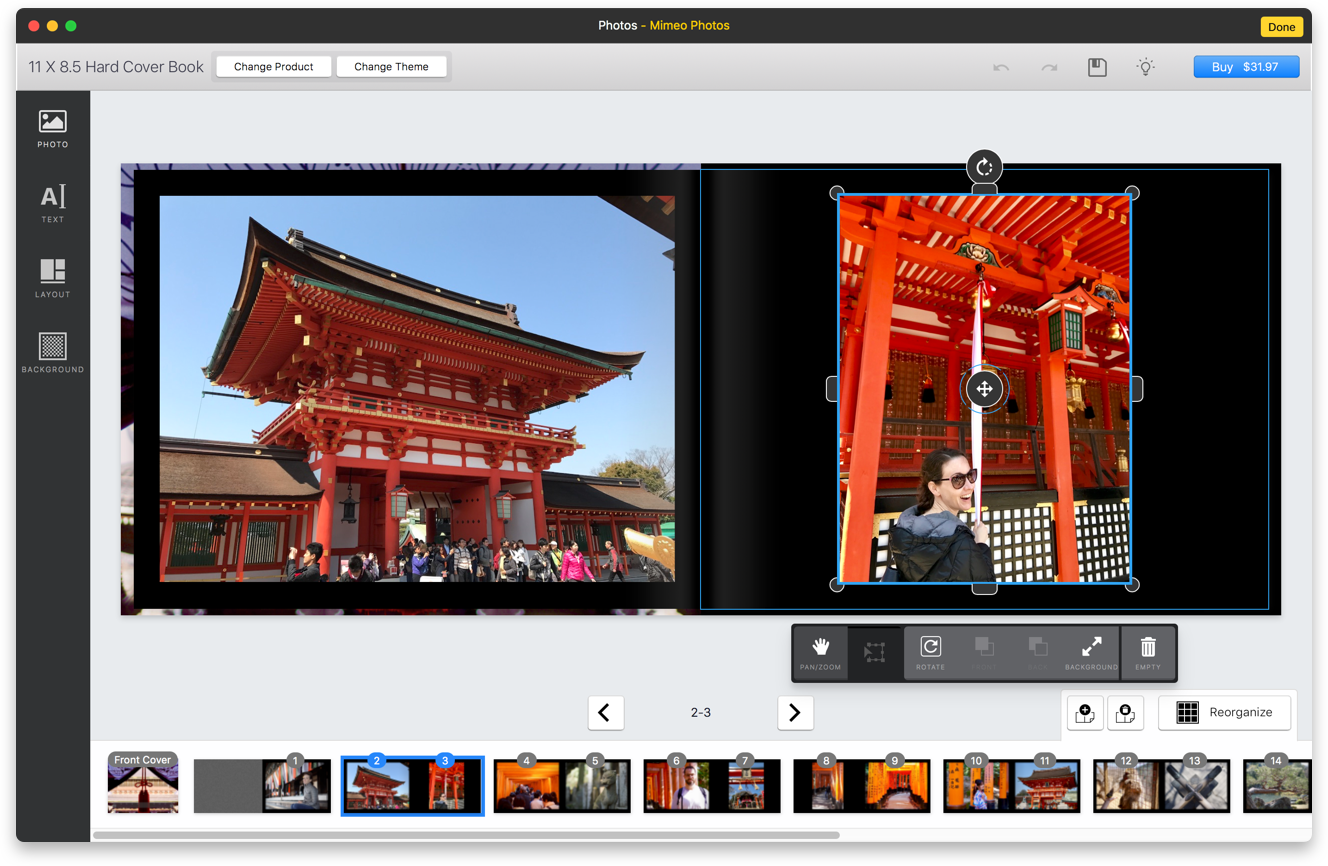Open the Reorganize view
This screenshot has width=1328, height=866.
coord(1224,712)
